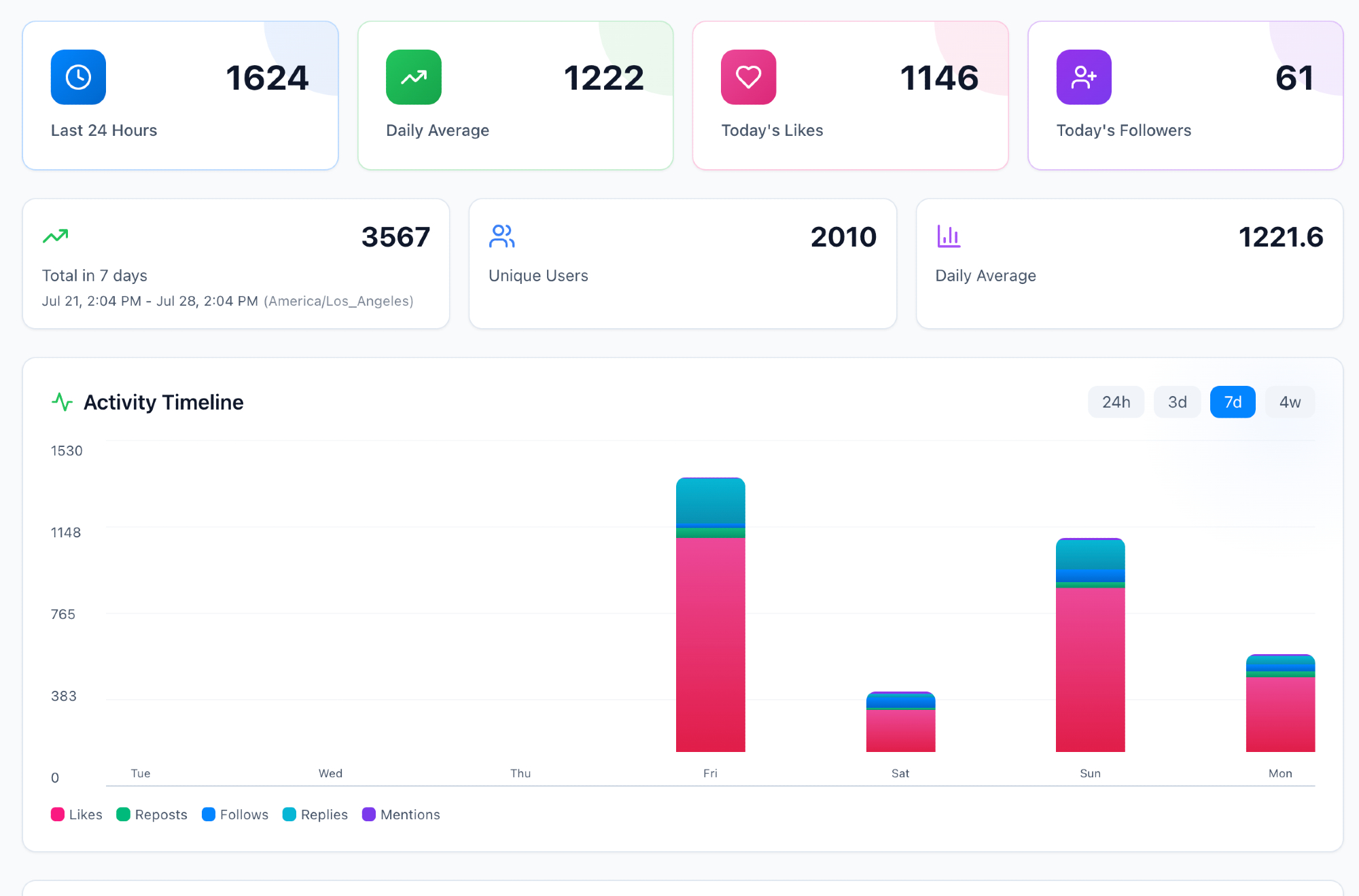Click the blue clock icon
This screenshot has height=896, width=1359.
(78, 77)
